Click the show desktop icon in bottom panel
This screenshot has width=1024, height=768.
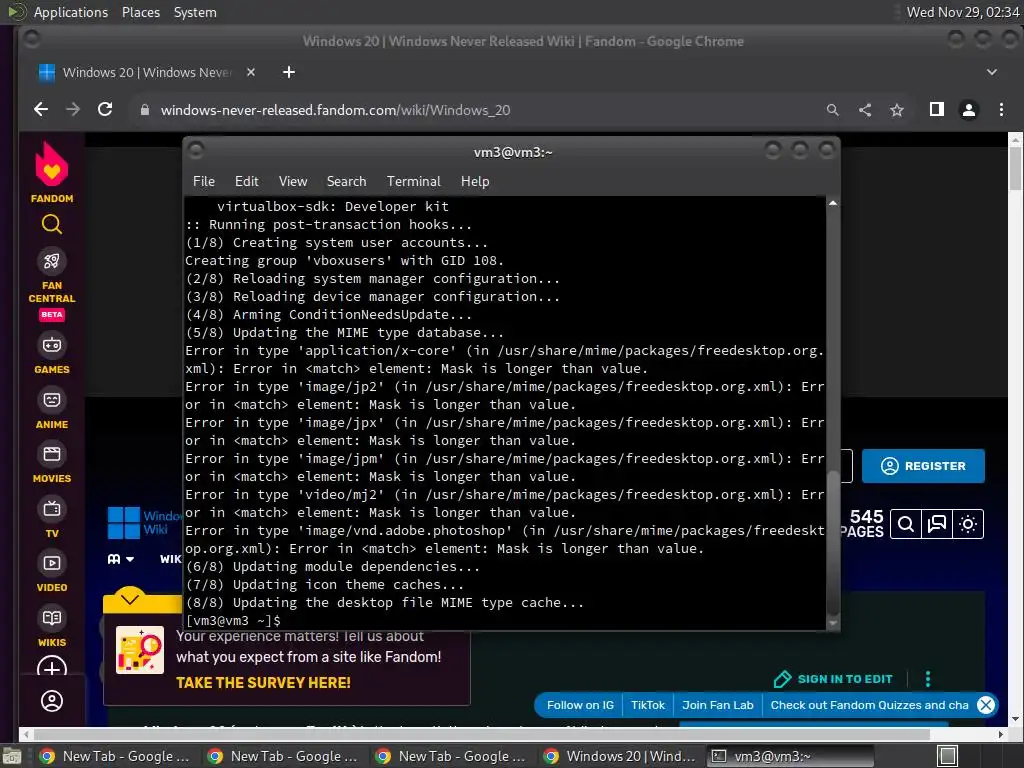pyautogui.click(x=11, y=757)
